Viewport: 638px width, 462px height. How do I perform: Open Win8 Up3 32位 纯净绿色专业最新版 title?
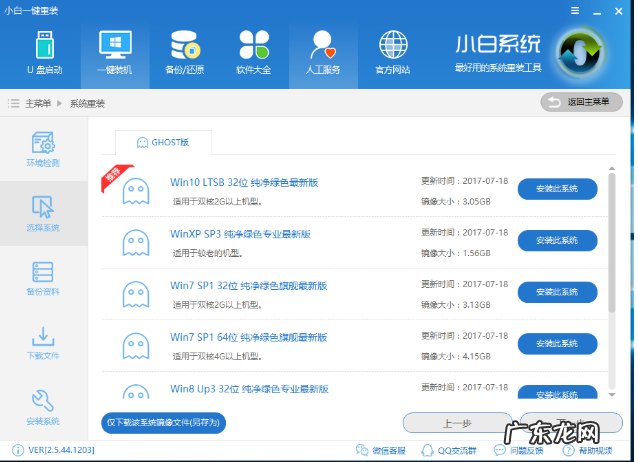pyautogui.click(x=249, y=389)
